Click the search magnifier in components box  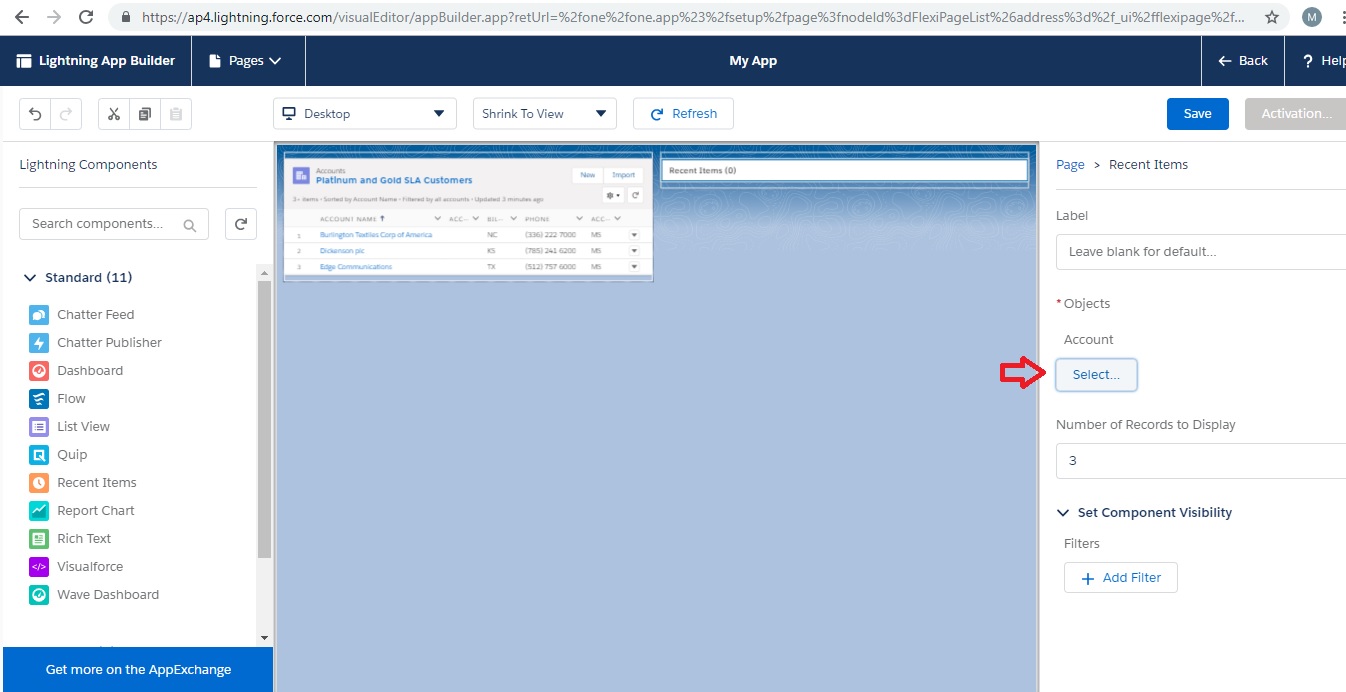pyautogui.click(x=190, y=225)
